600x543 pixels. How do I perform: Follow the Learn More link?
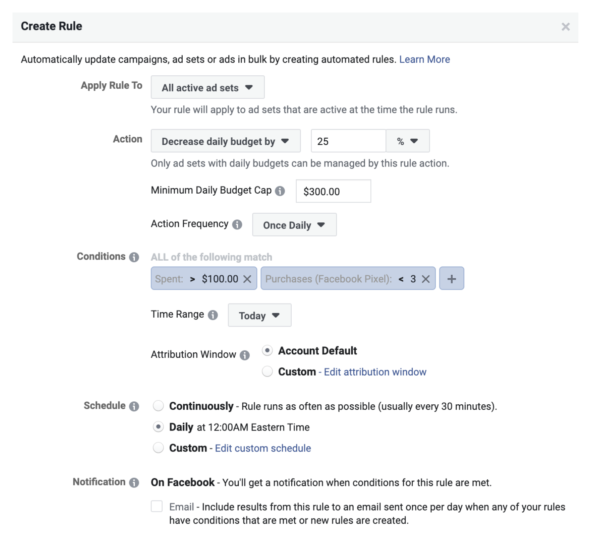coord(424,60)
